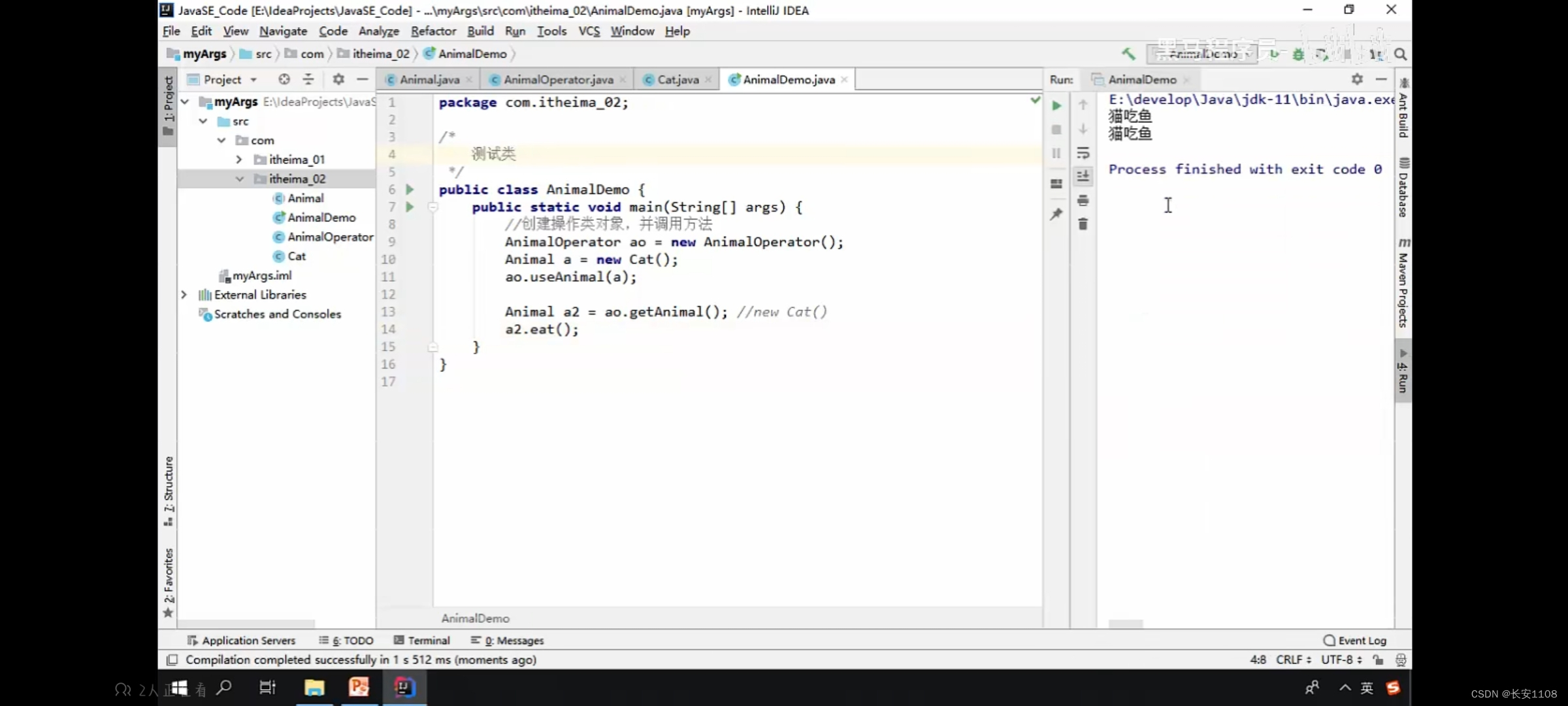This screenshot has width=1568, height=706.
Task: Rerun AnimalDemo with green play icon
Action: click(1056, 105)
